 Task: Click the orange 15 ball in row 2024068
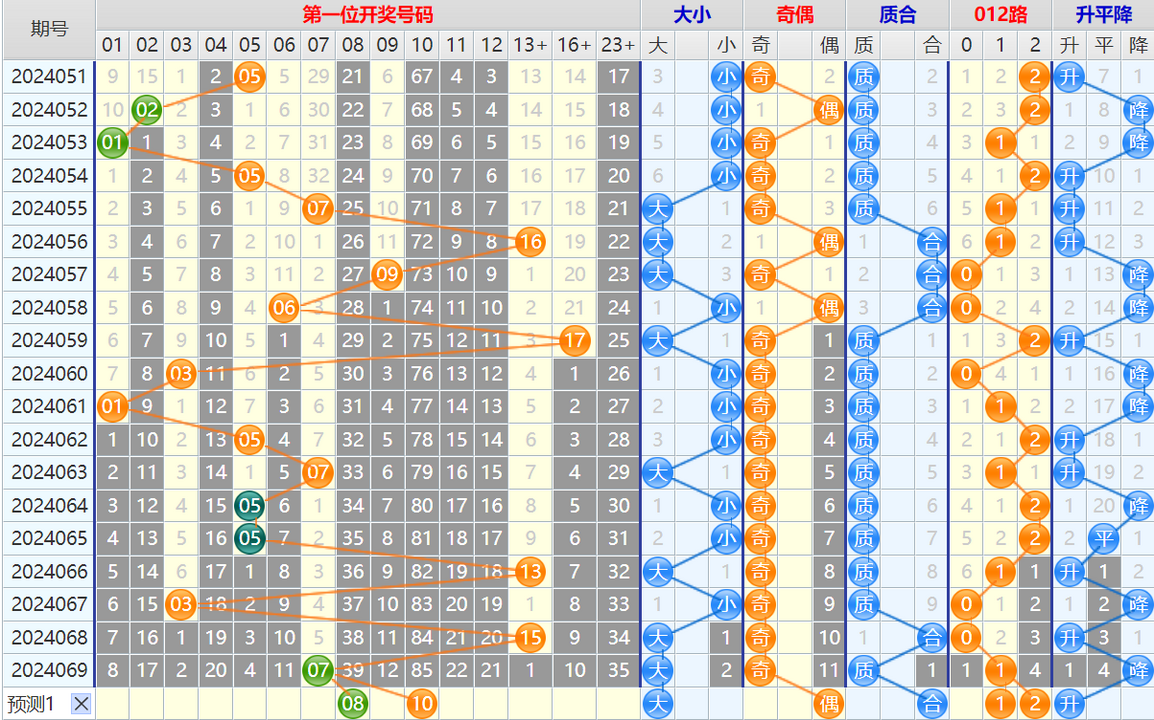[530, 637]
